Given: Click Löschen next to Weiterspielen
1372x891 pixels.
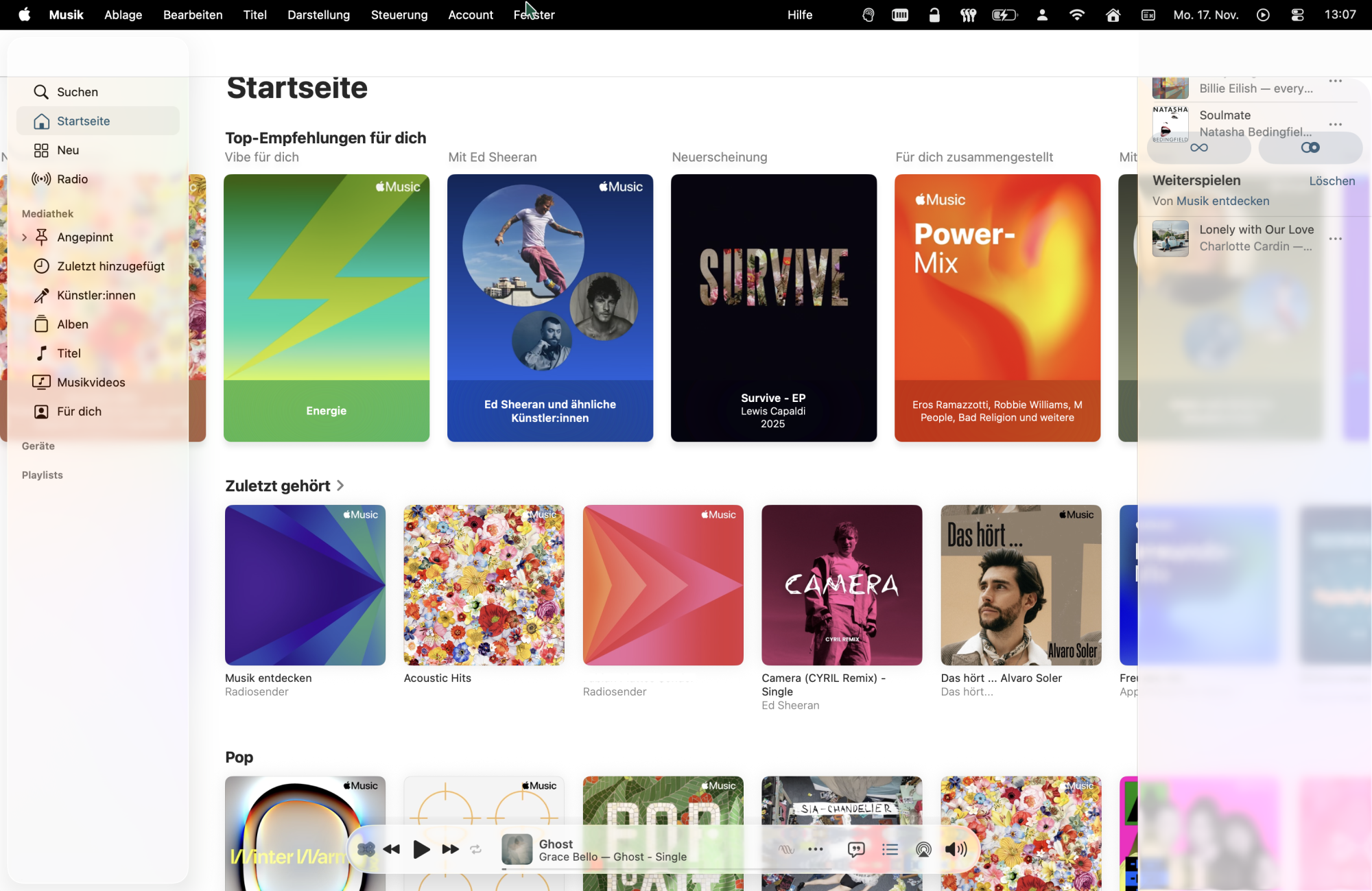Looking at the screenshot, I should pos(1332,181).
